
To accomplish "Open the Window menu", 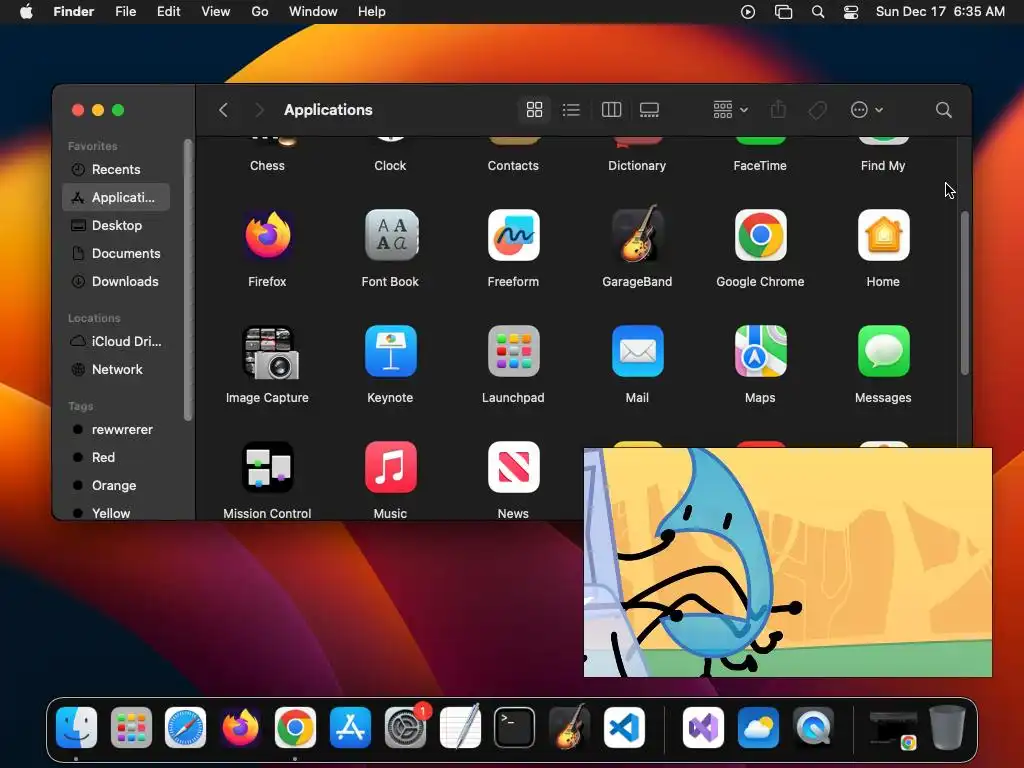I will pyautogui.click(x=313, y=12).
